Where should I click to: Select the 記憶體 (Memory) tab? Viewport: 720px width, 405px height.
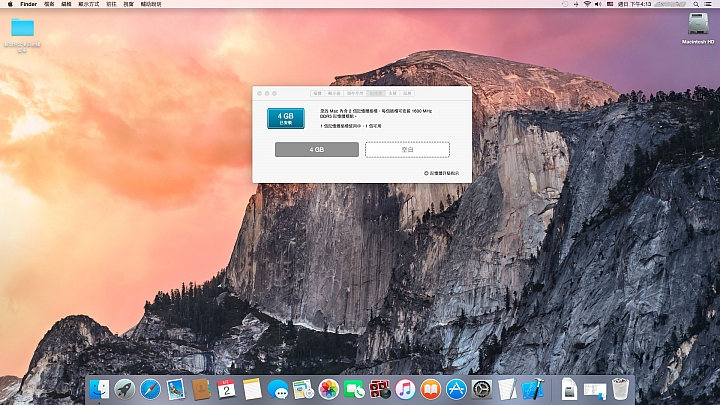pyautogui.click(x=376, y=93)
